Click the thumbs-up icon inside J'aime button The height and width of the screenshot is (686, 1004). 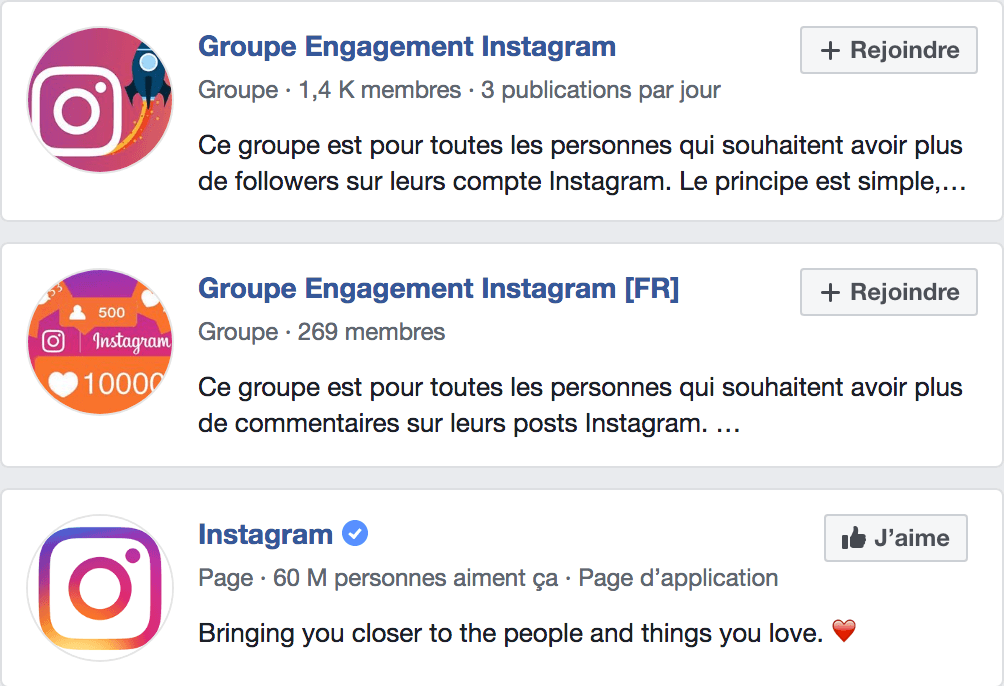pyautogui.click(x=852, y=538)
